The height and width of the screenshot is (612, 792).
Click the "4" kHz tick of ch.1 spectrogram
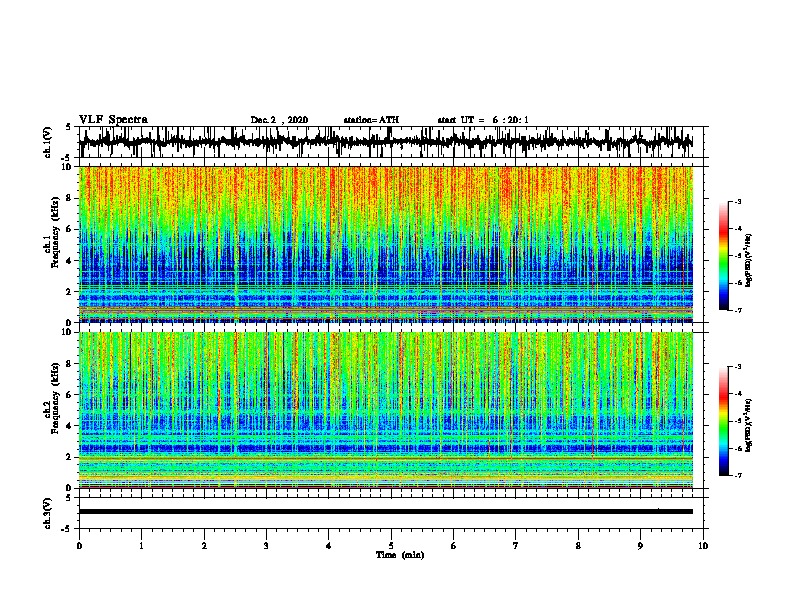[x=69, y=261]
